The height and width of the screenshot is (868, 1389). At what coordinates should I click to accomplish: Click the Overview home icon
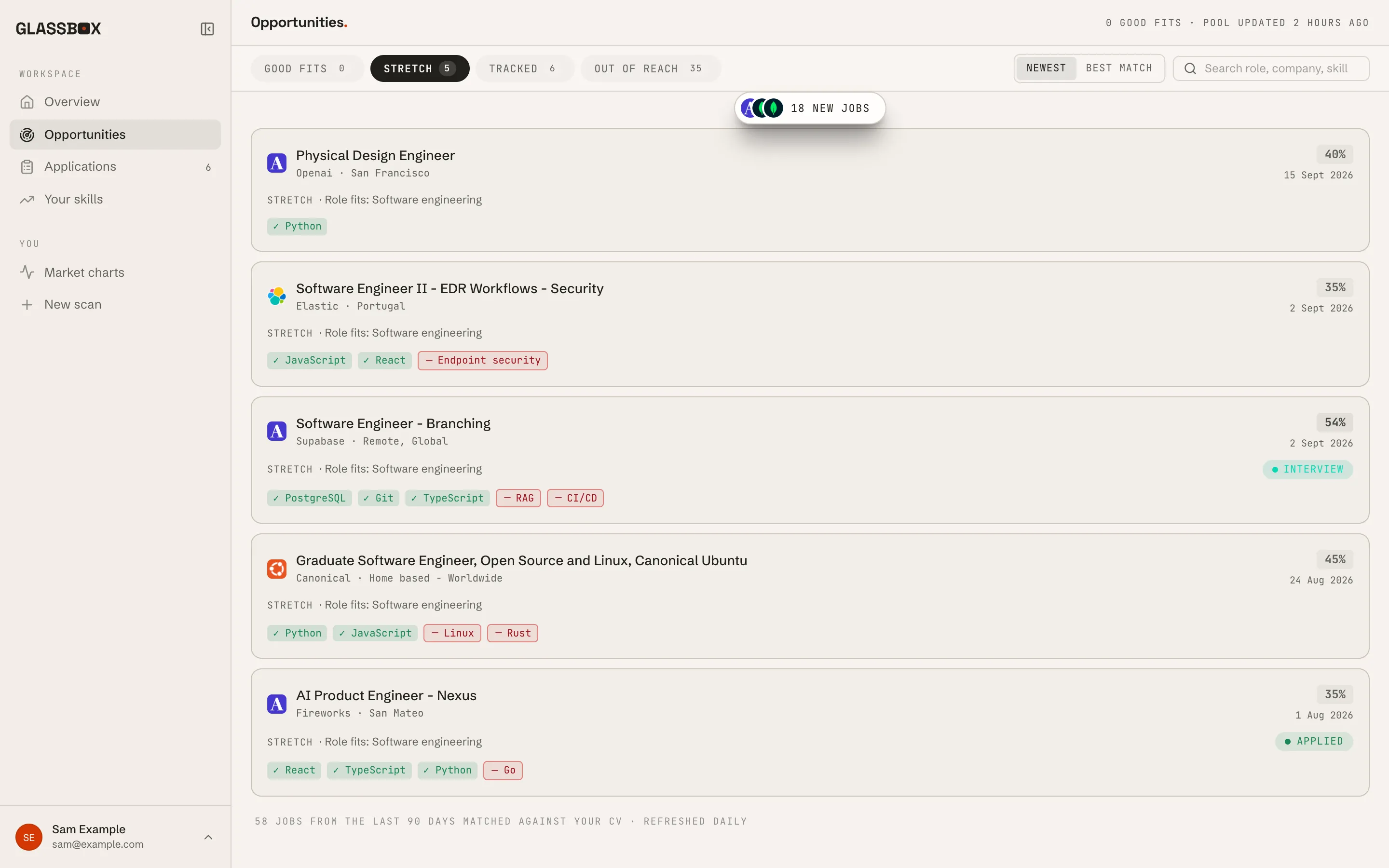click(27, 102)
